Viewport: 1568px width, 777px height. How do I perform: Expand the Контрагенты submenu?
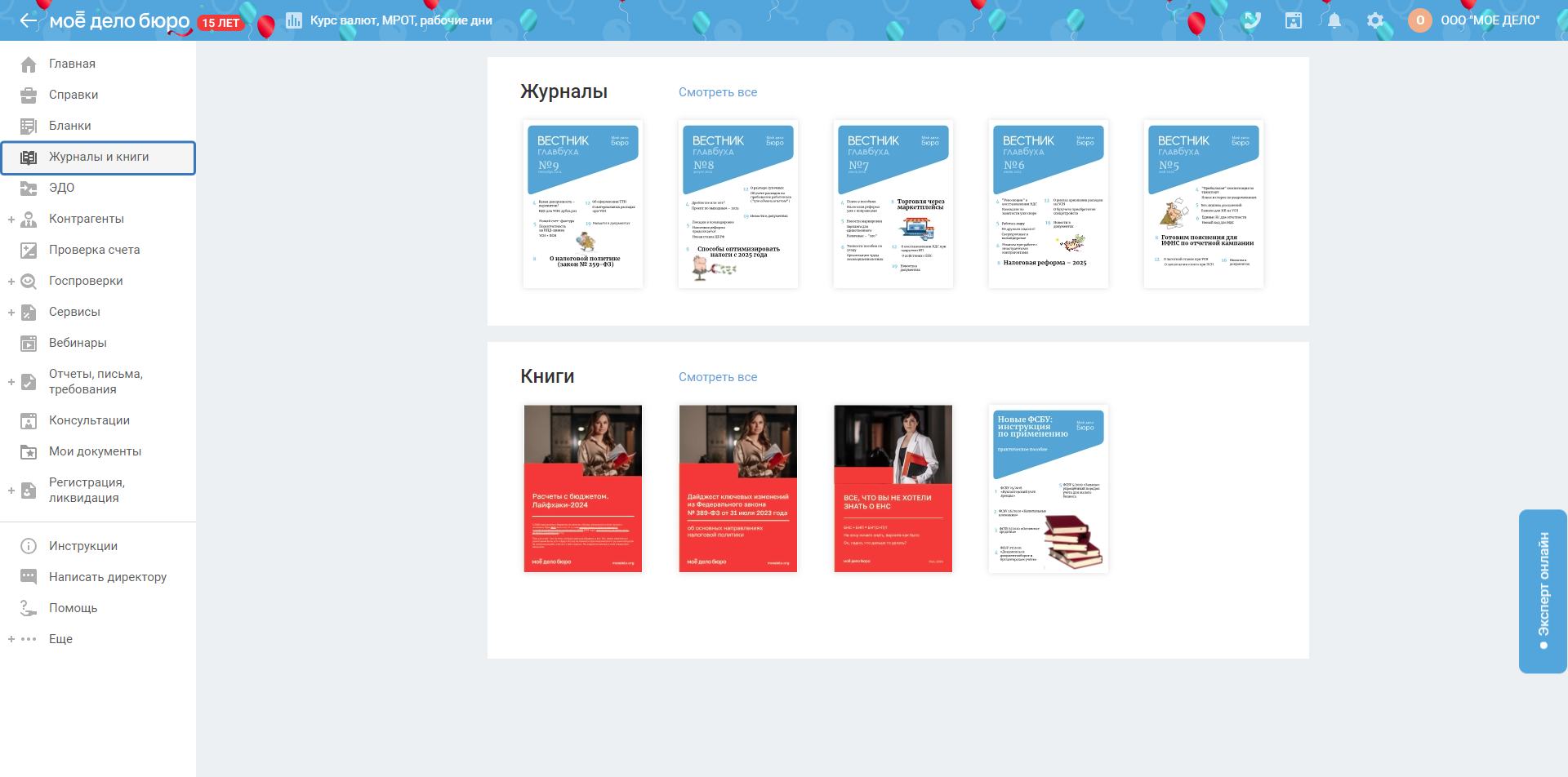tap(11, 220)
